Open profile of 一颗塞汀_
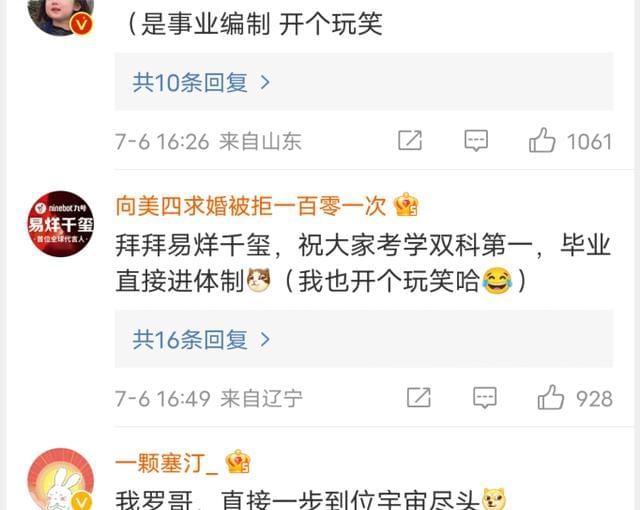 [x=167, y=463]
